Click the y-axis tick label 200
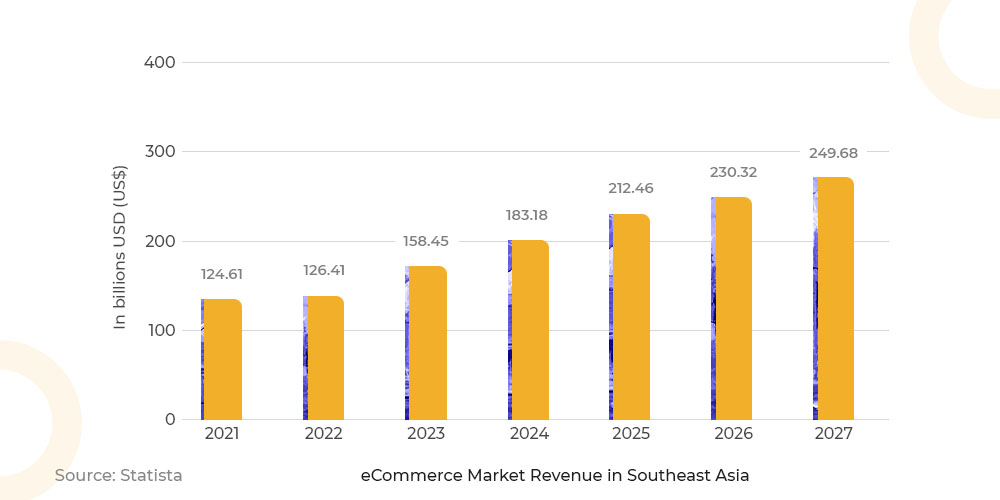Image resolution: width=1000 pixels, height=500 pixels. [x=159, y=241]
